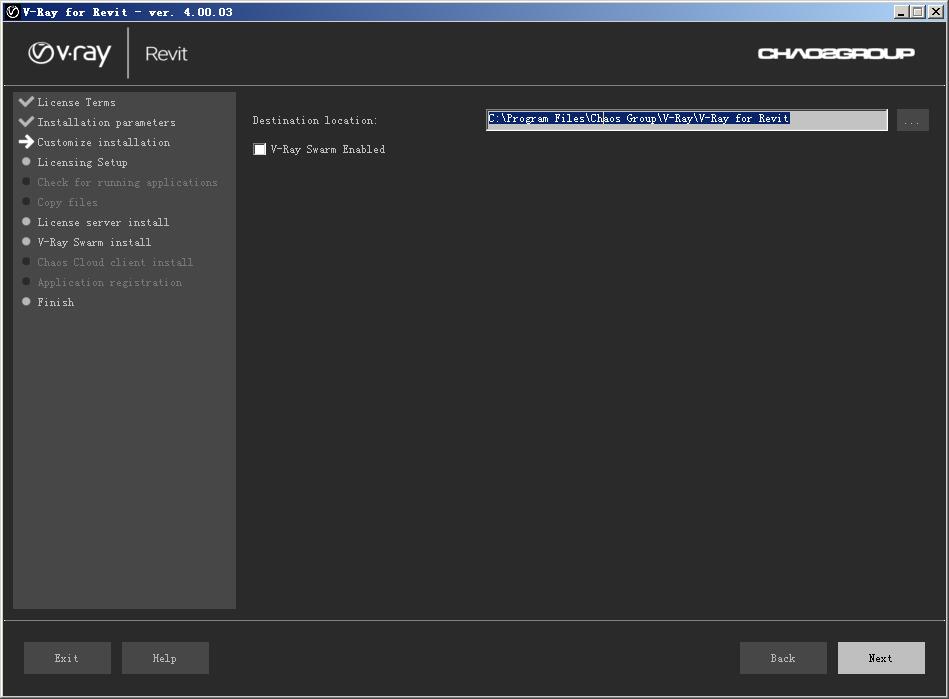The image size is (949, 699).
Task: Click the Chaos Cloud client install step
Action: click(x=115, y=262)
